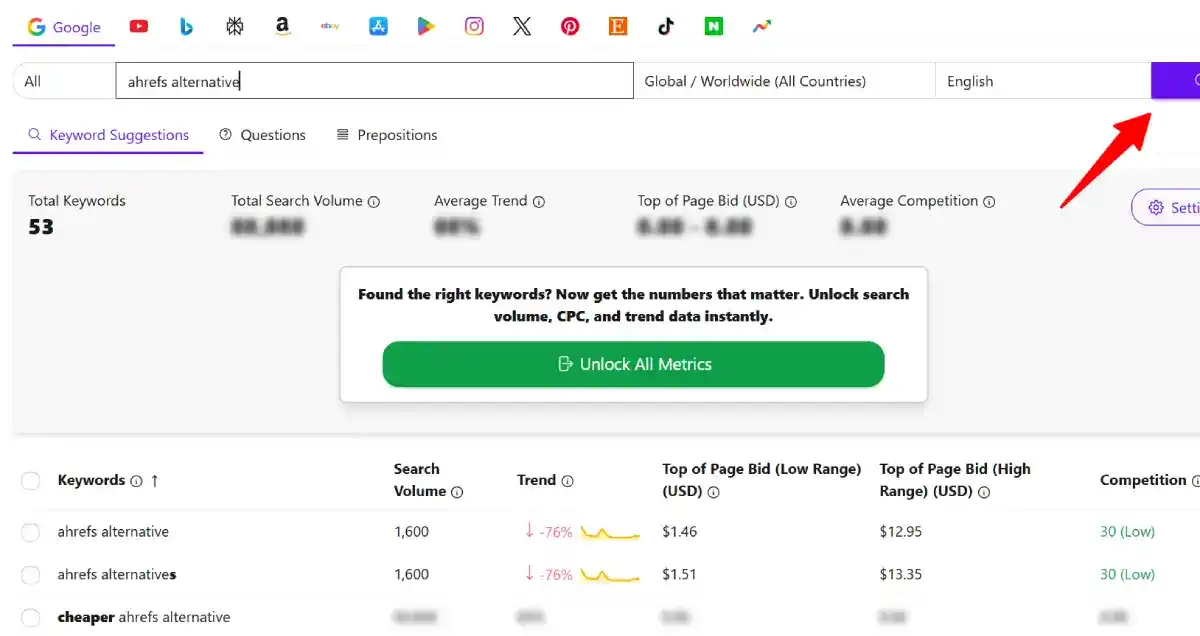Pick the Etsy platform icon

(618, 27)
